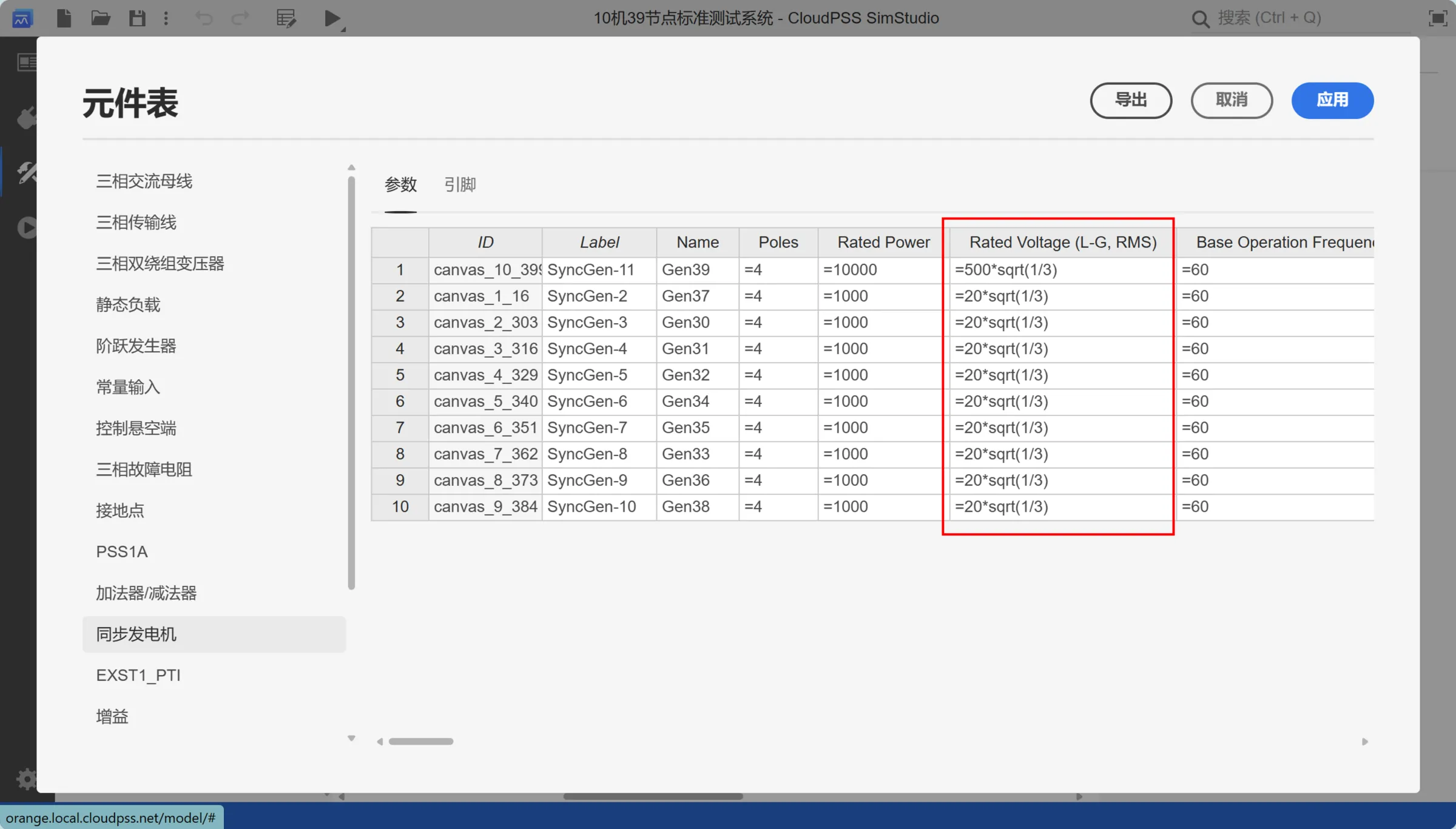Image resolution: width=1456 pixels, height=829 pixels.
Task: Click the ID column header
Action: pyautogui.click(x=485, y=242)
